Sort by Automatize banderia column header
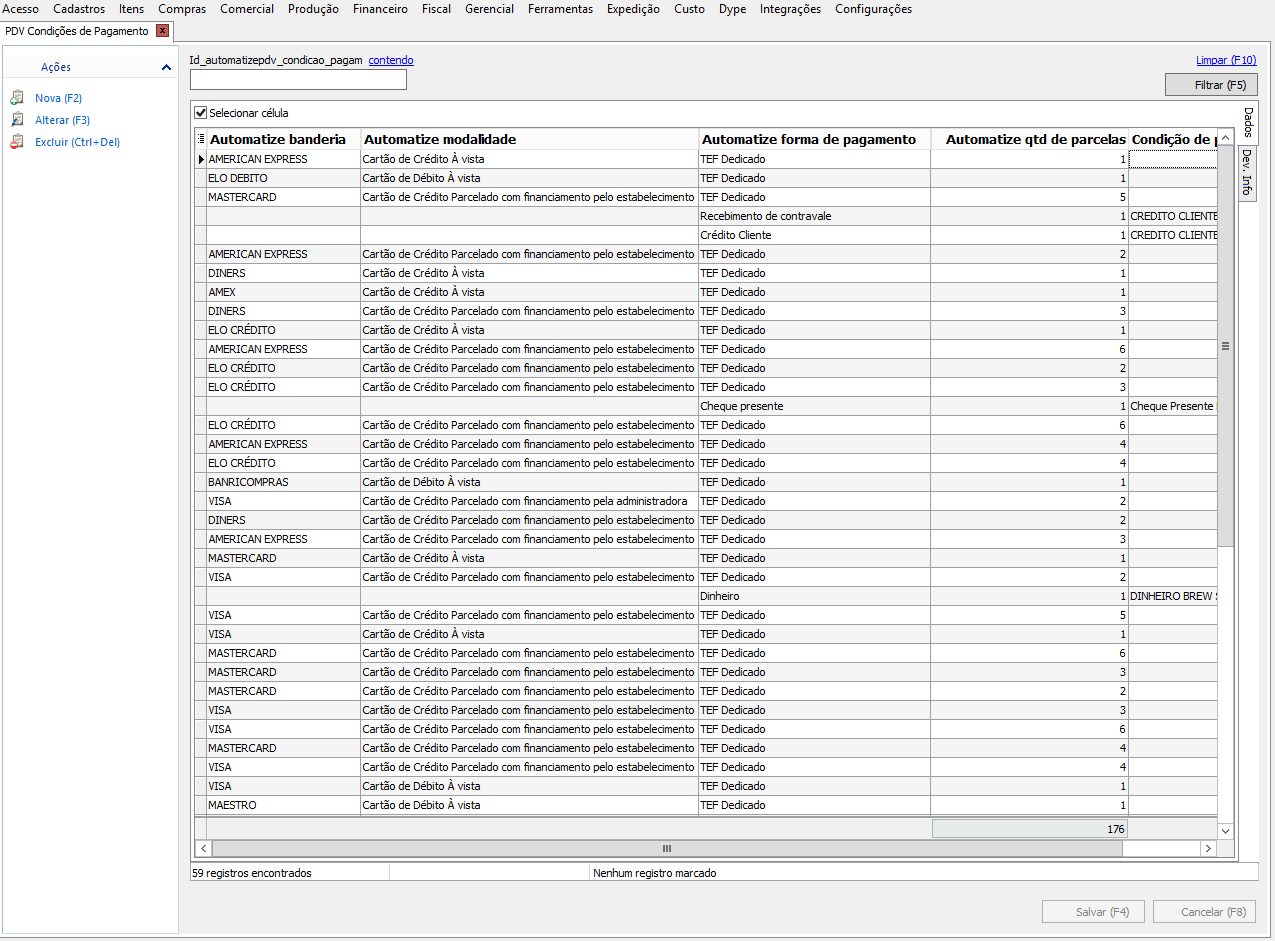1275x941 pixels. click(283, 139)
